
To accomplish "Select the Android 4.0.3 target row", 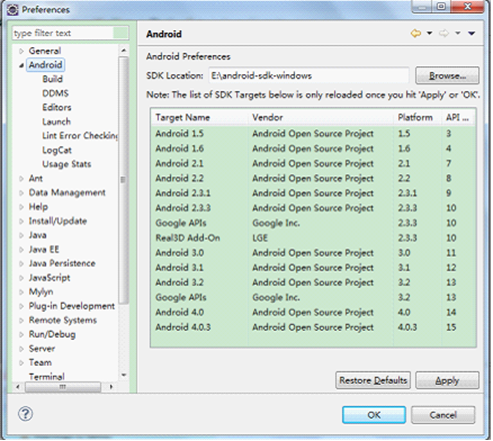I will point(313,327).
